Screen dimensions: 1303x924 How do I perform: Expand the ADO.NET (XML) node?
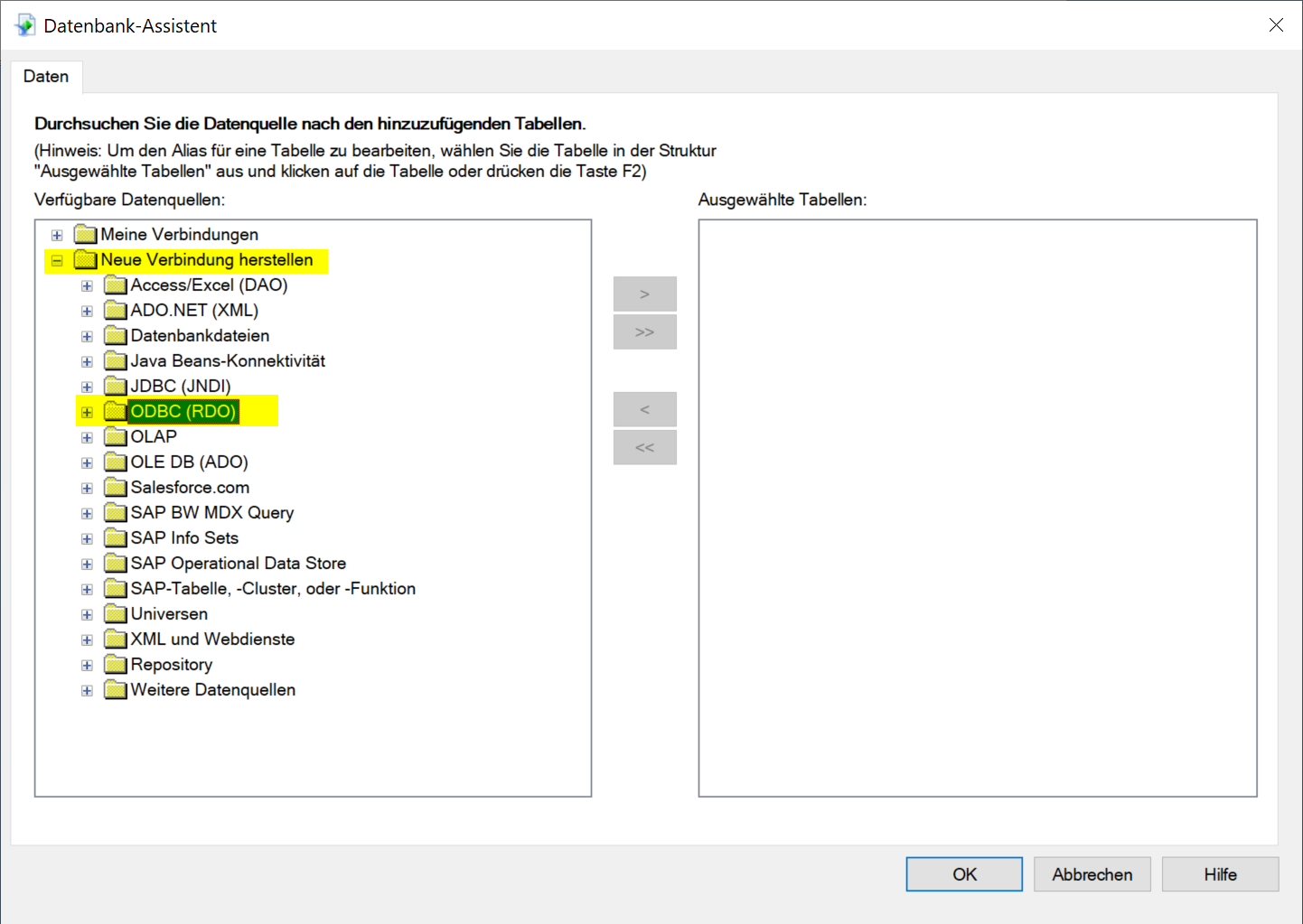point(87,311)
